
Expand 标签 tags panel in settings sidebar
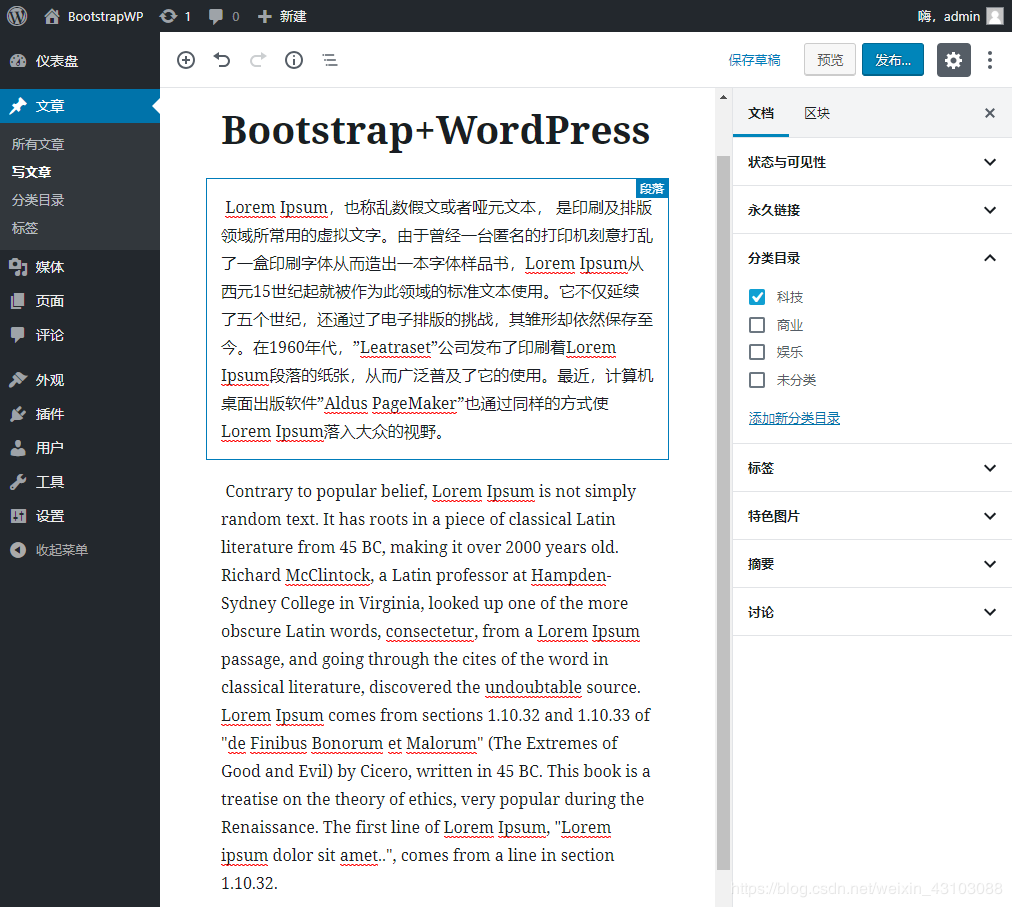point(872,468)
